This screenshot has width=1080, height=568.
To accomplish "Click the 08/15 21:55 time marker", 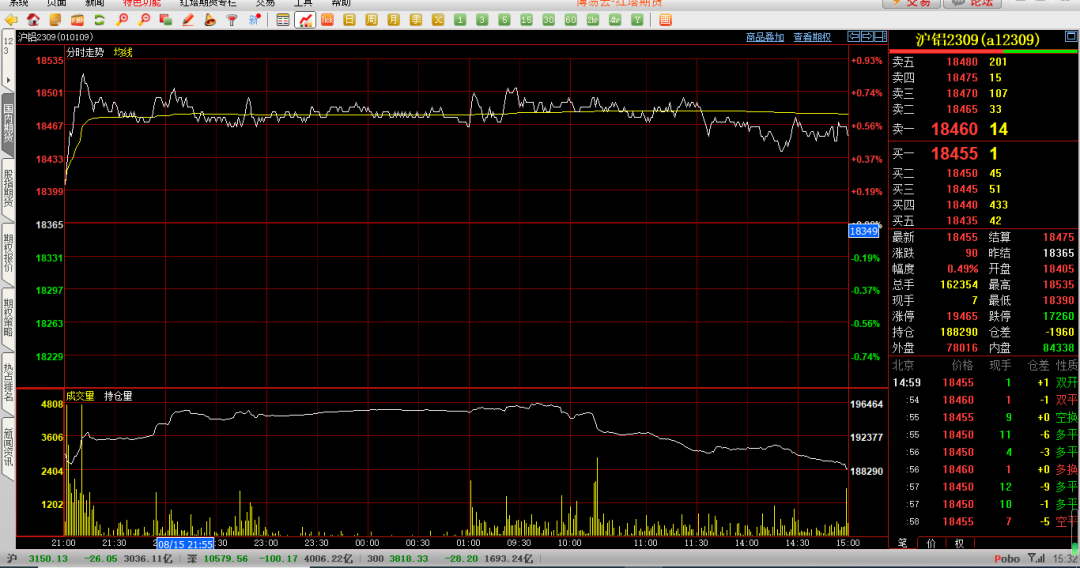I will pos(185,544).
